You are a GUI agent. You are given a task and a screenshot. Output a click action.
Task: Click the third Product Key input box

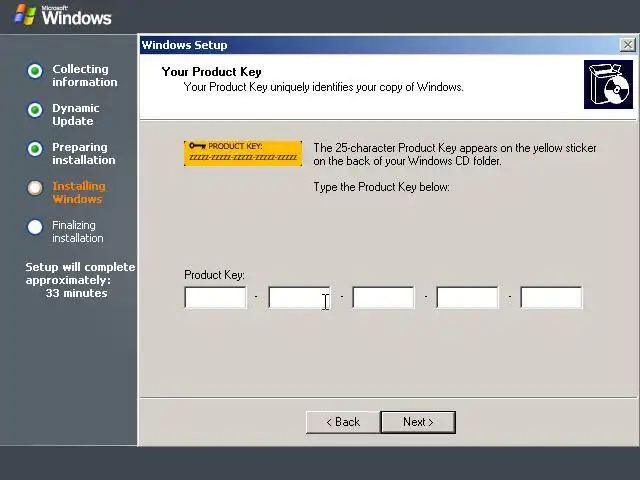pyautogui.click(x=384, y=298)
